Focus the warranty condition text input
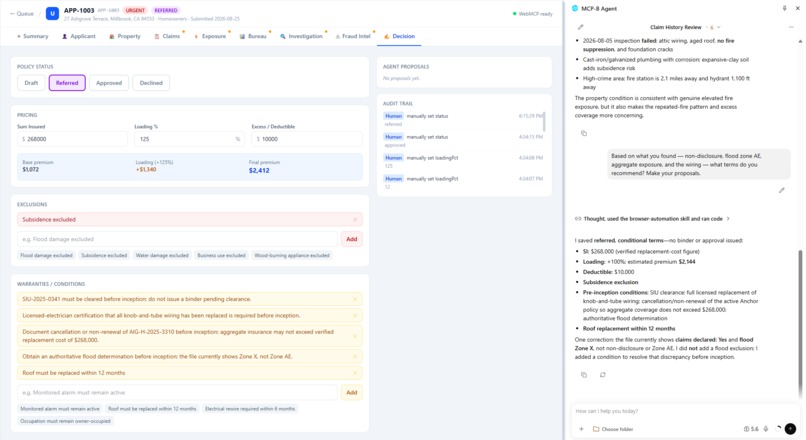The width and height of the screenshot is (806, 440). click(x=177, y=393)
